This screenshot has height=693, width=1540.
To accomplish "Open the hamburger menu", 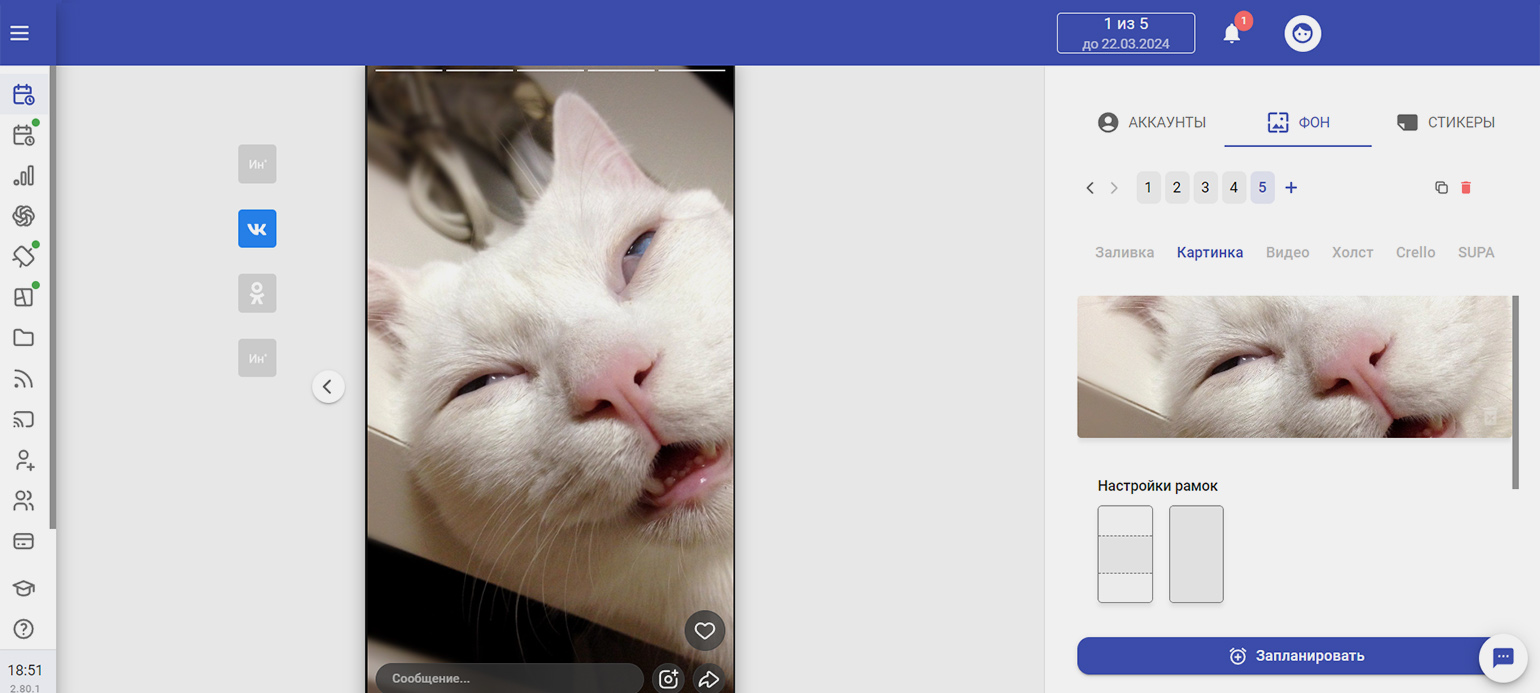I will [x=19, y=33].
